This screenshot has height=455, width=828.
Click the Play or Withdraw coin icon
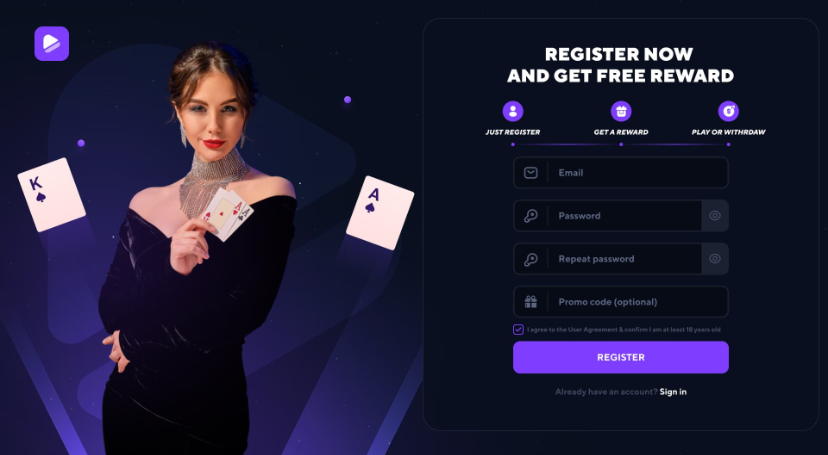pos(728,111)
